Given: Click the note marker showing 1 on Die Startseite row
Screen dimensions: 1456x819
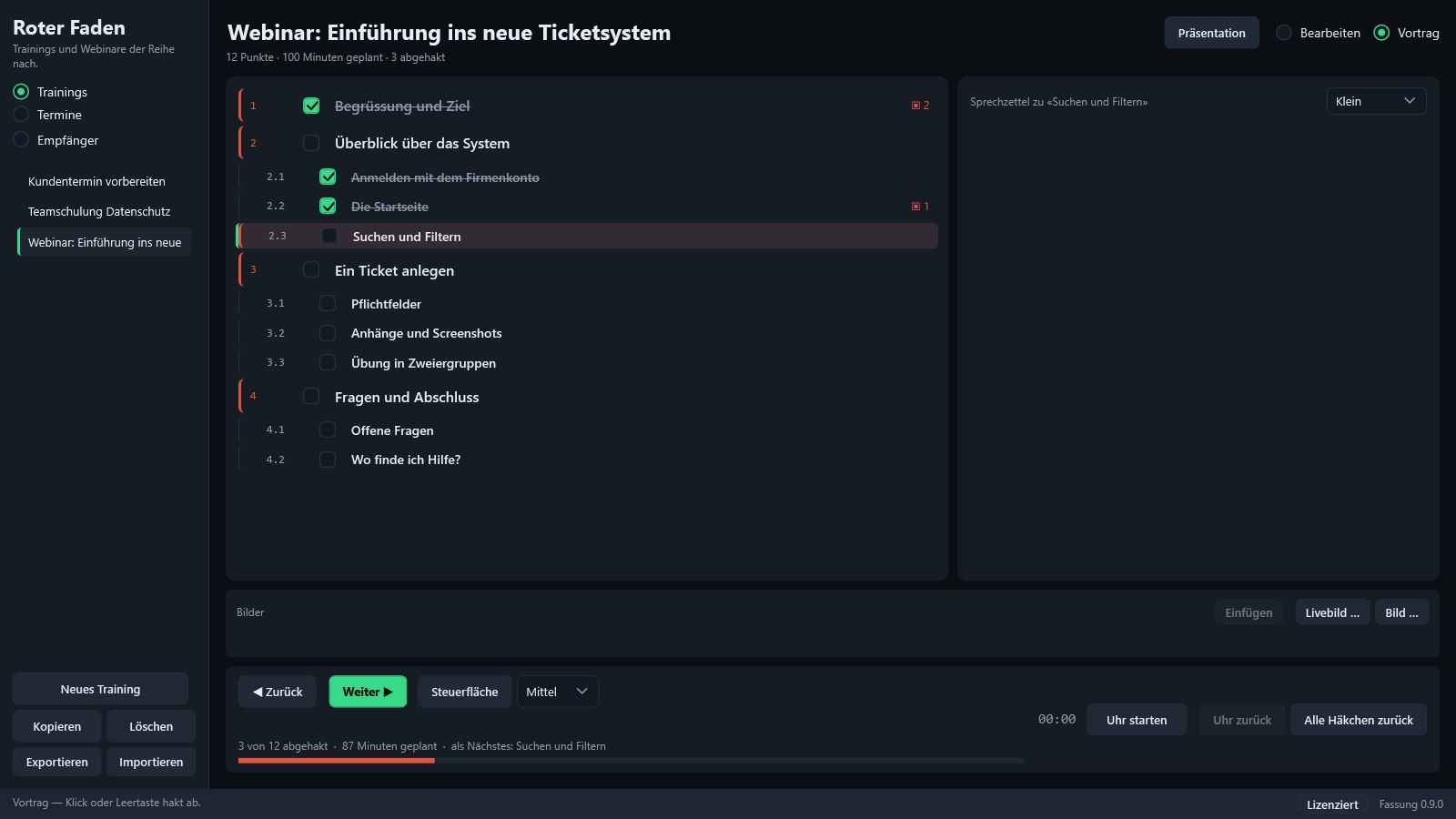Looking at the screenshot, I should (920, 207).
